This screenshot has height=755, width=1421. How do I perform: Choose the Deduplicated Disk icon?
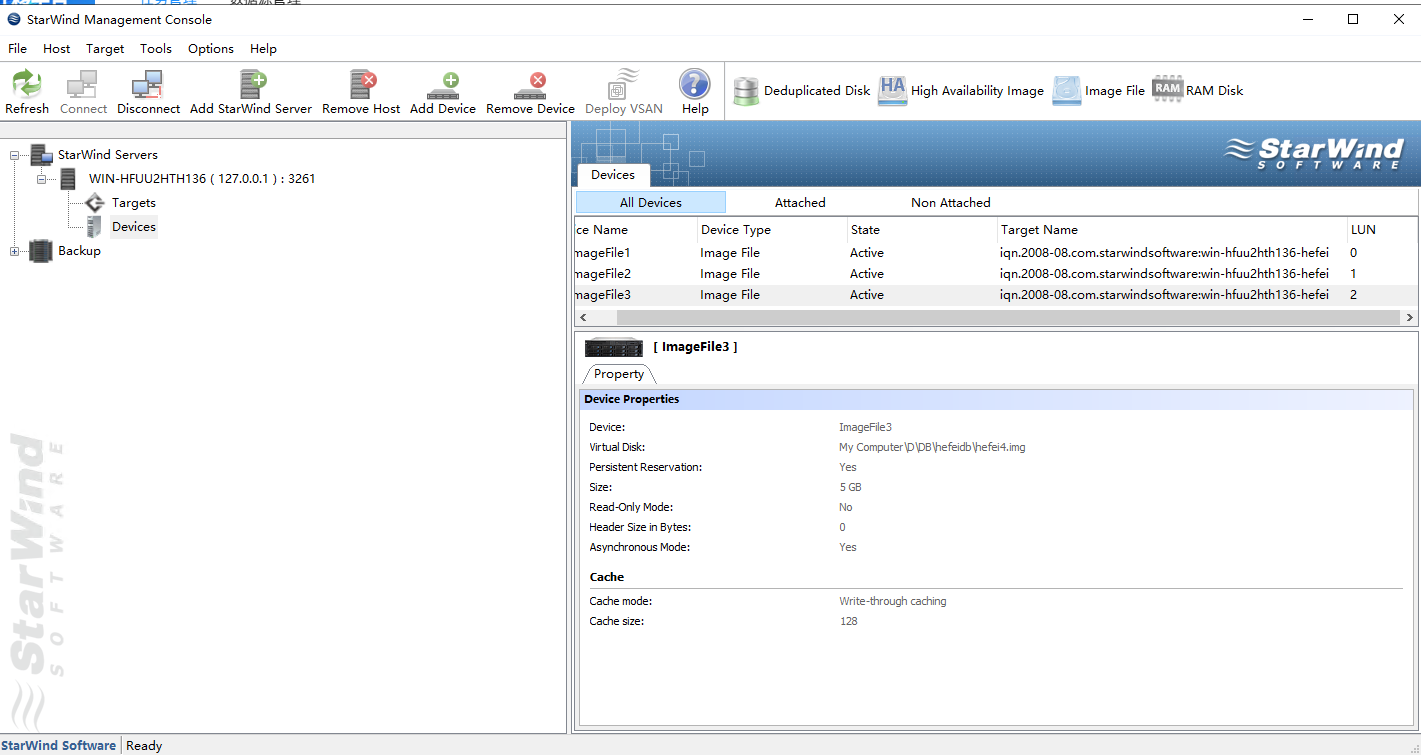746,90
